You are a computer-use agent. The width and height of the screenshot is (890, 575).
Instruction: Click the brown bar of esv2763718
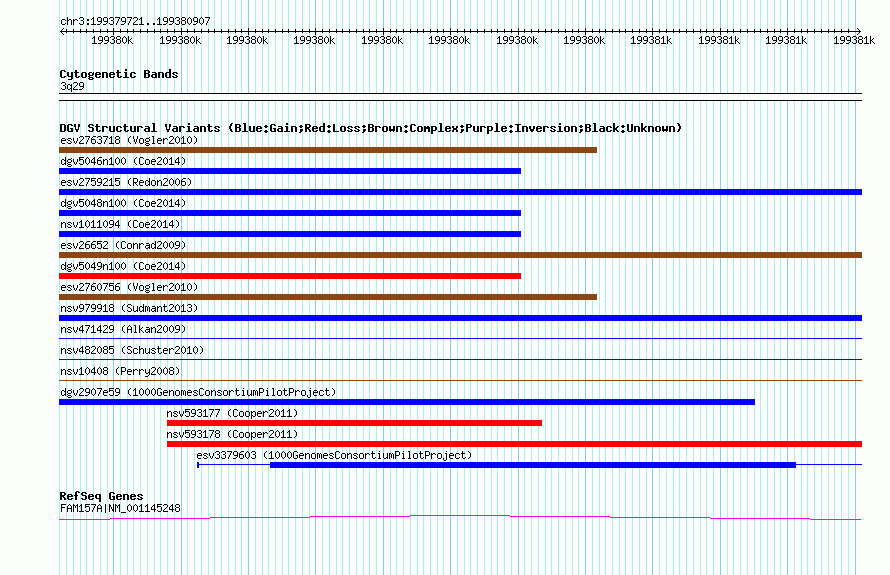[x=328, y=150]
